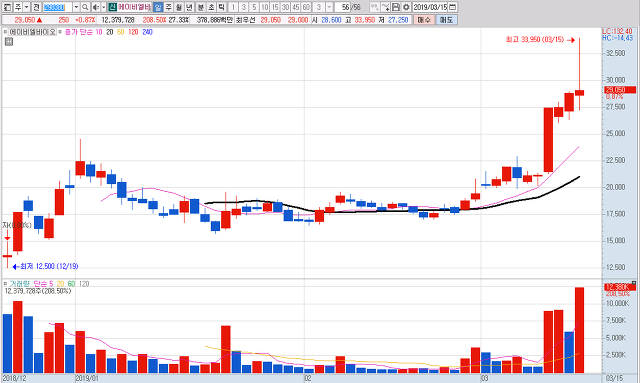640x383 pixels.
Task: Click the small square before 에이비엘바이오 legend
Action: click(x=5, y=32)
